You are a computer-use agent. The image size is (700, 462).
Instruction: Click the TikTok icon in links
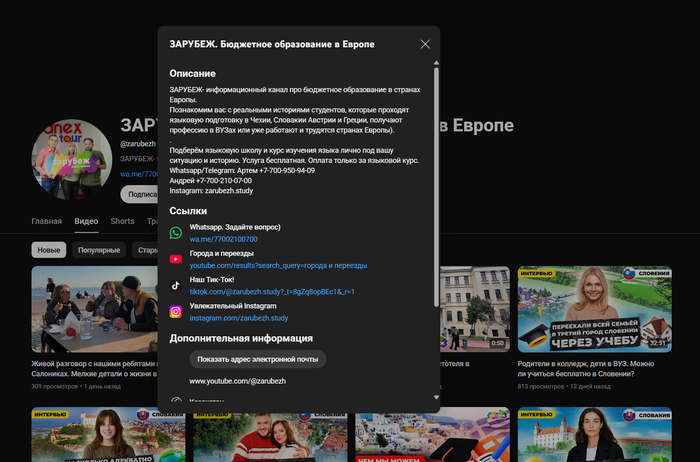pos(175,285)
